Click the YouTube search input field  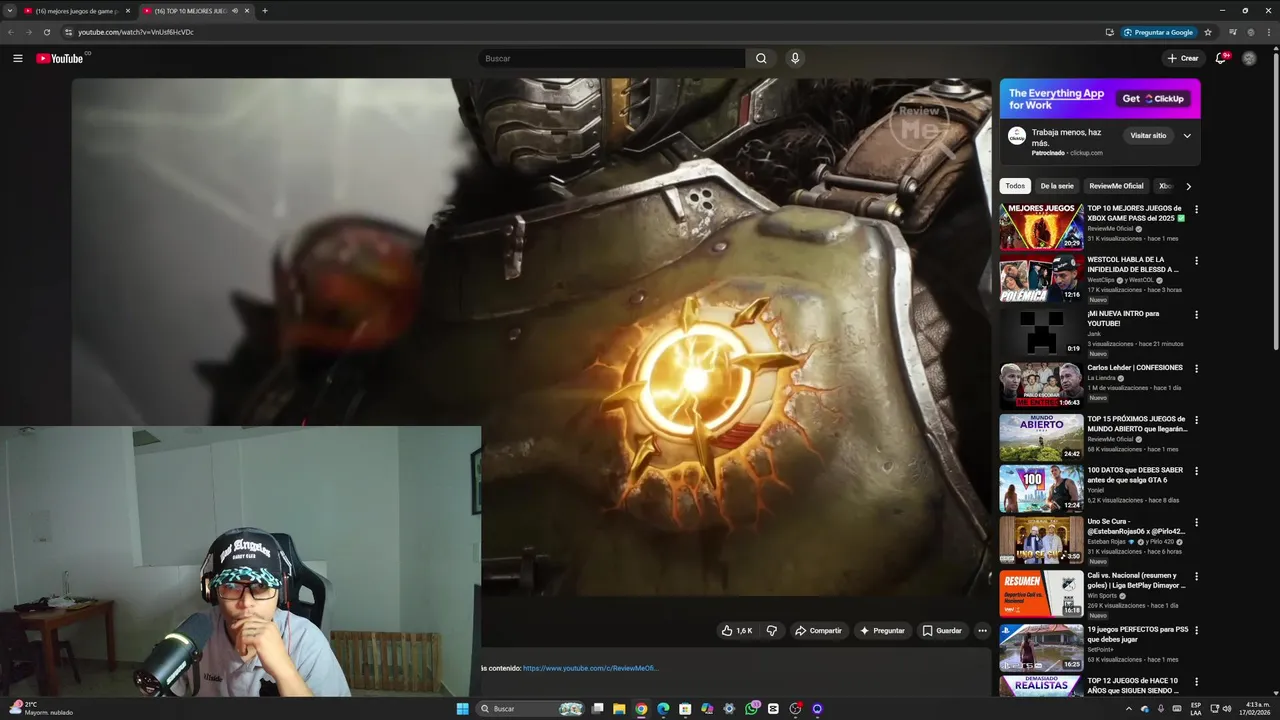click(612, 58)
